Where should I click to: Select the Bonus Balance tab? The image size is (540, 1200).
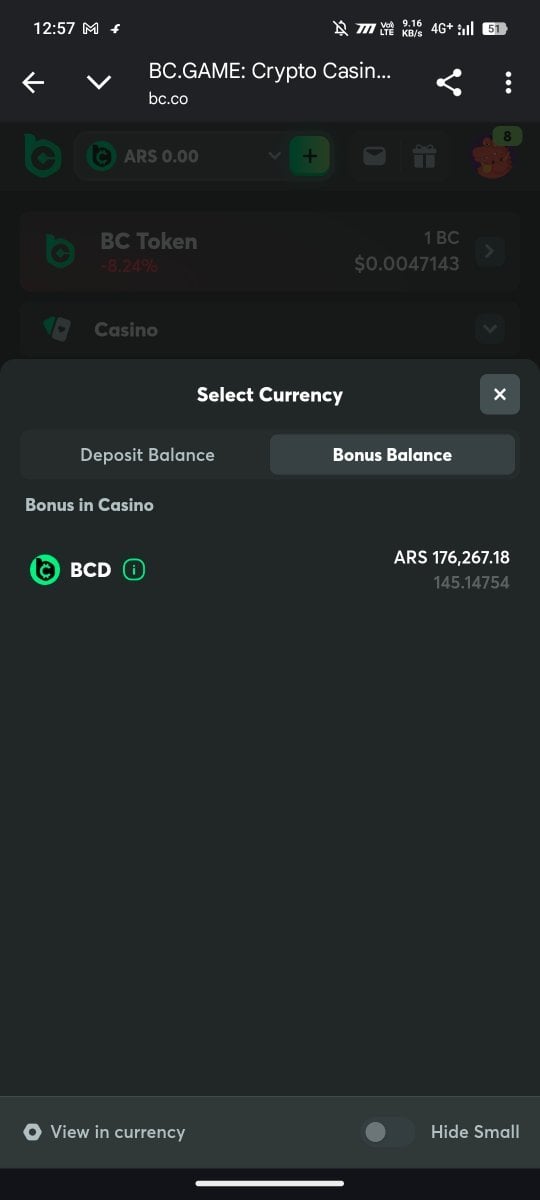(x=392, y=455)
